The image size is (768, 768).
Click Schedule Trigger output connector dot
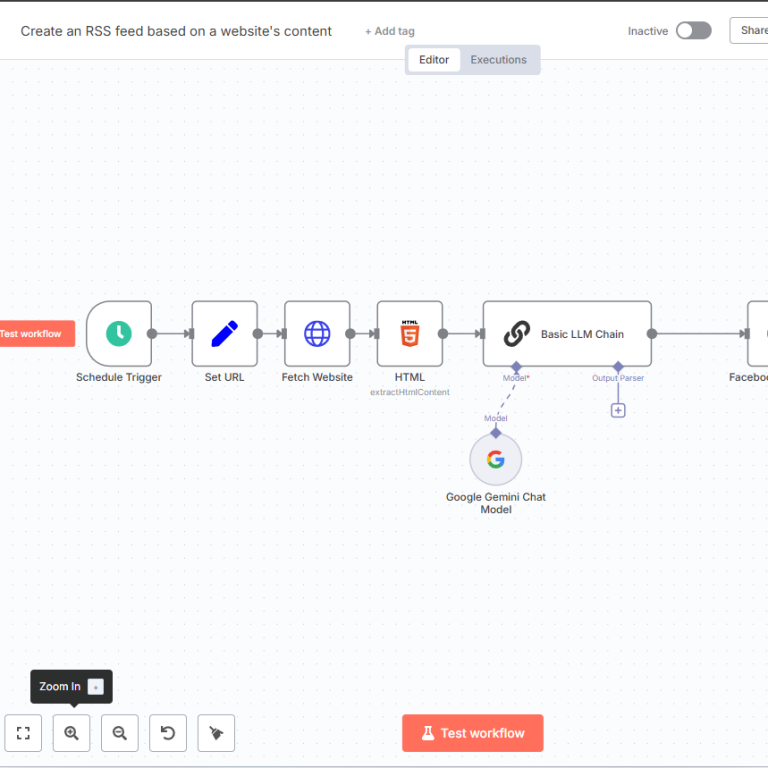pos(152,334)
